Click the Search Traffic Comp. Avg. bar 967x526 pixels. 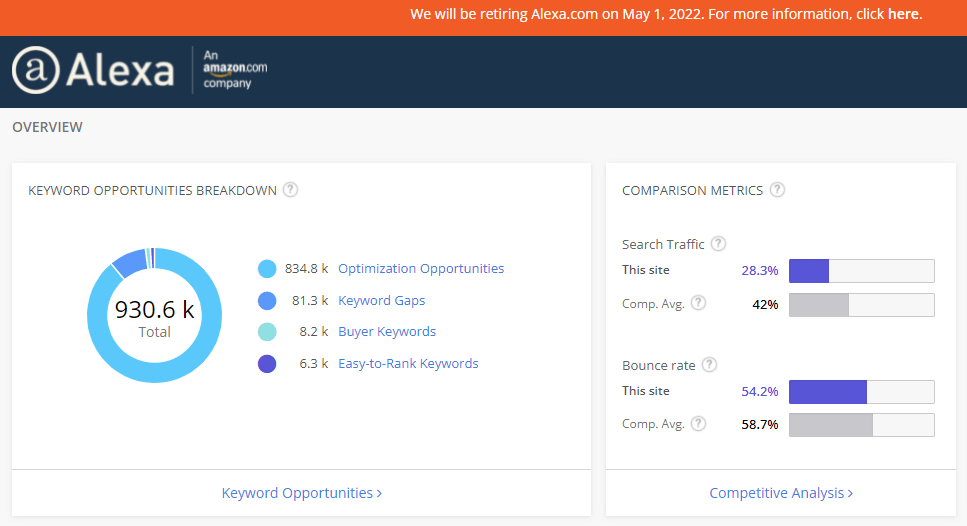pyautogui.click(x=862, y=305)
